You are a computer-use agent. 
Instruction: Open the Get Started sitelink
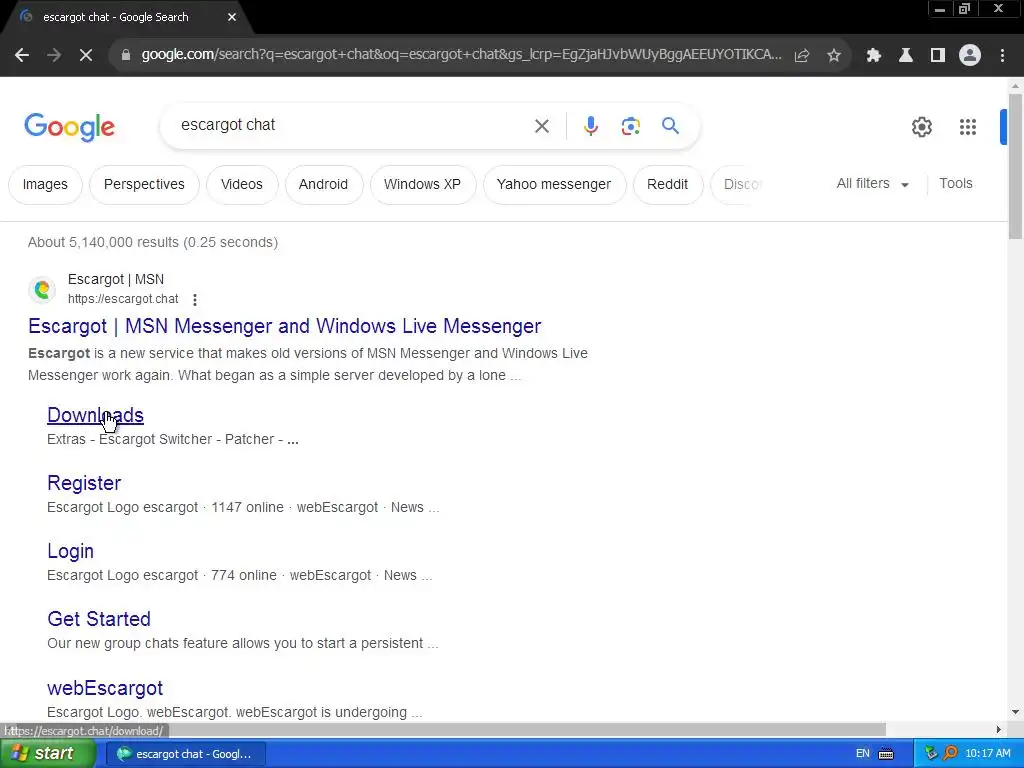(x=99, y=619)
